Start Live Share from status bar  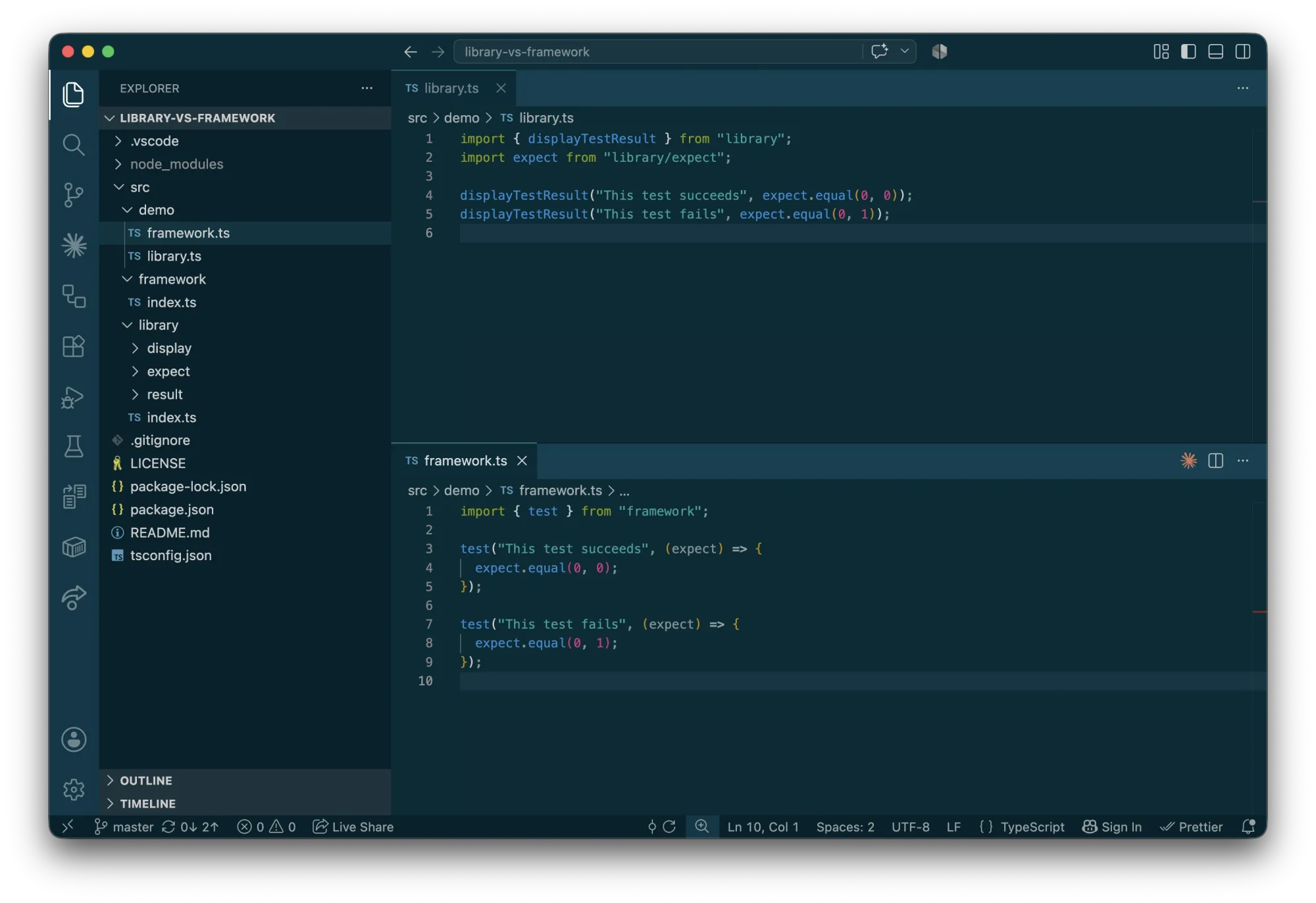point(353,827)
